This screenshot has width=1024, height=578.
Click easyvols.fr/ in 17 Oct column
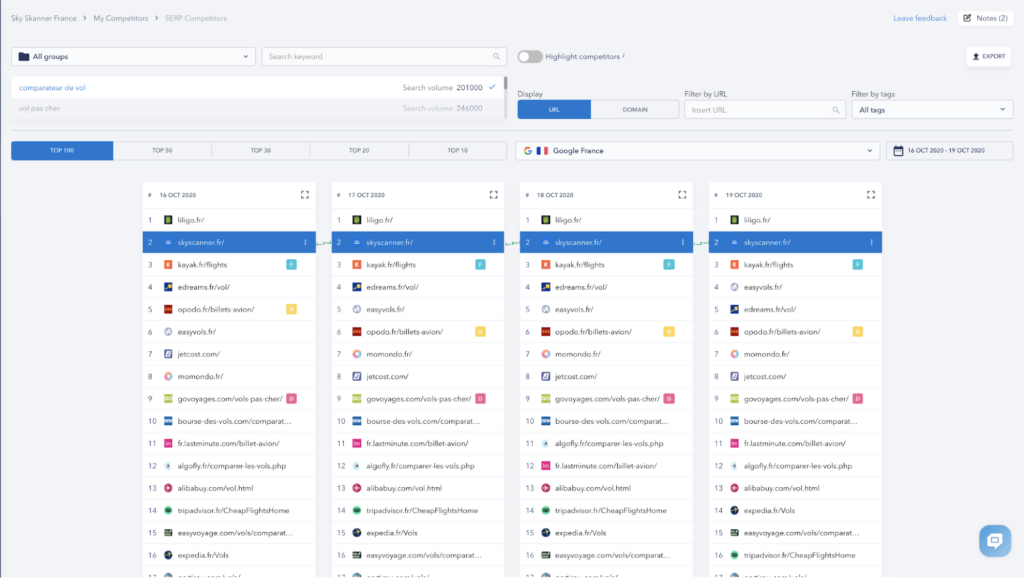pos(385,309)
